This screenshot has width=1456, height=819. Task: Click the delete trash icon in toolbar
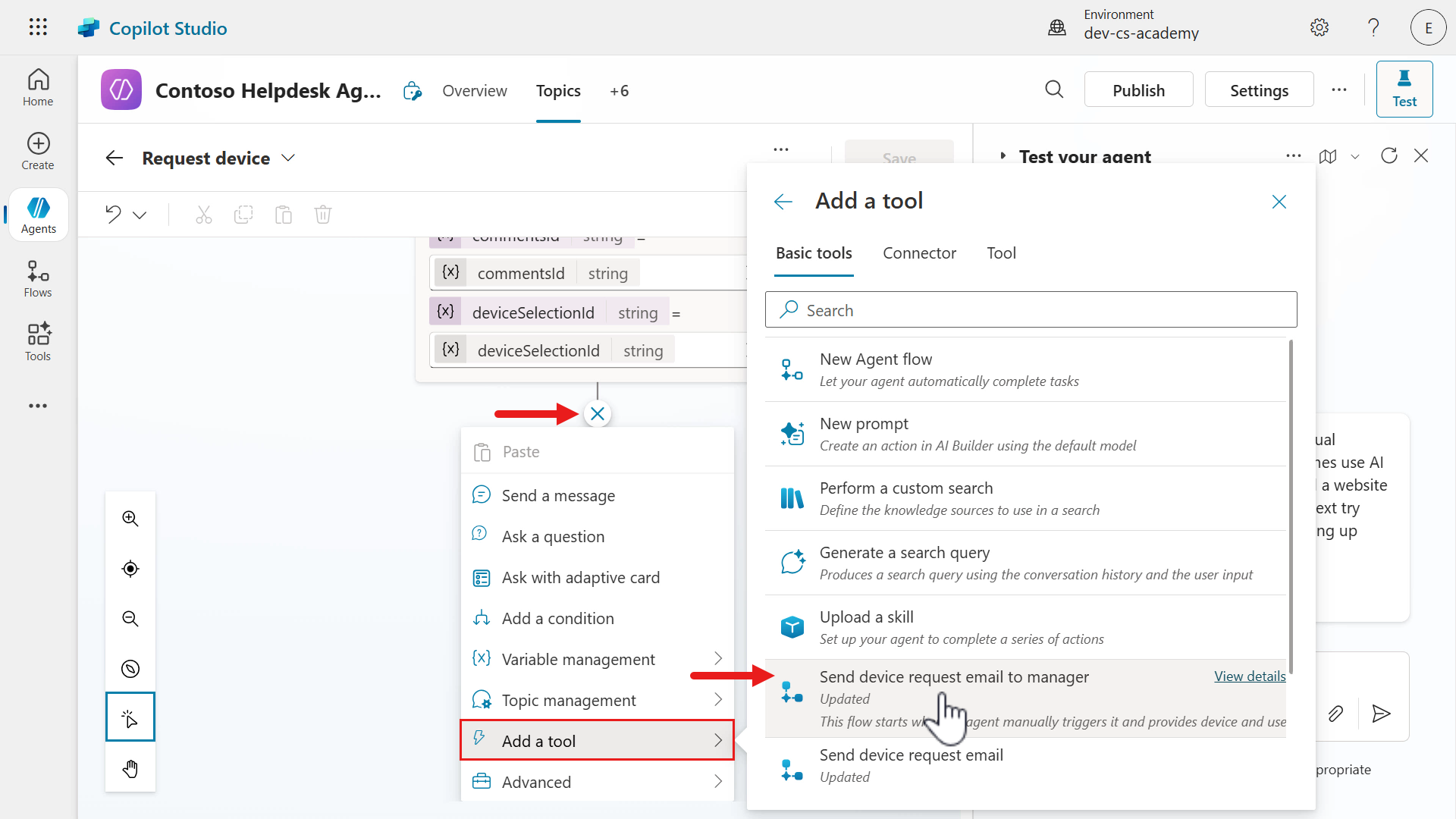323,215
